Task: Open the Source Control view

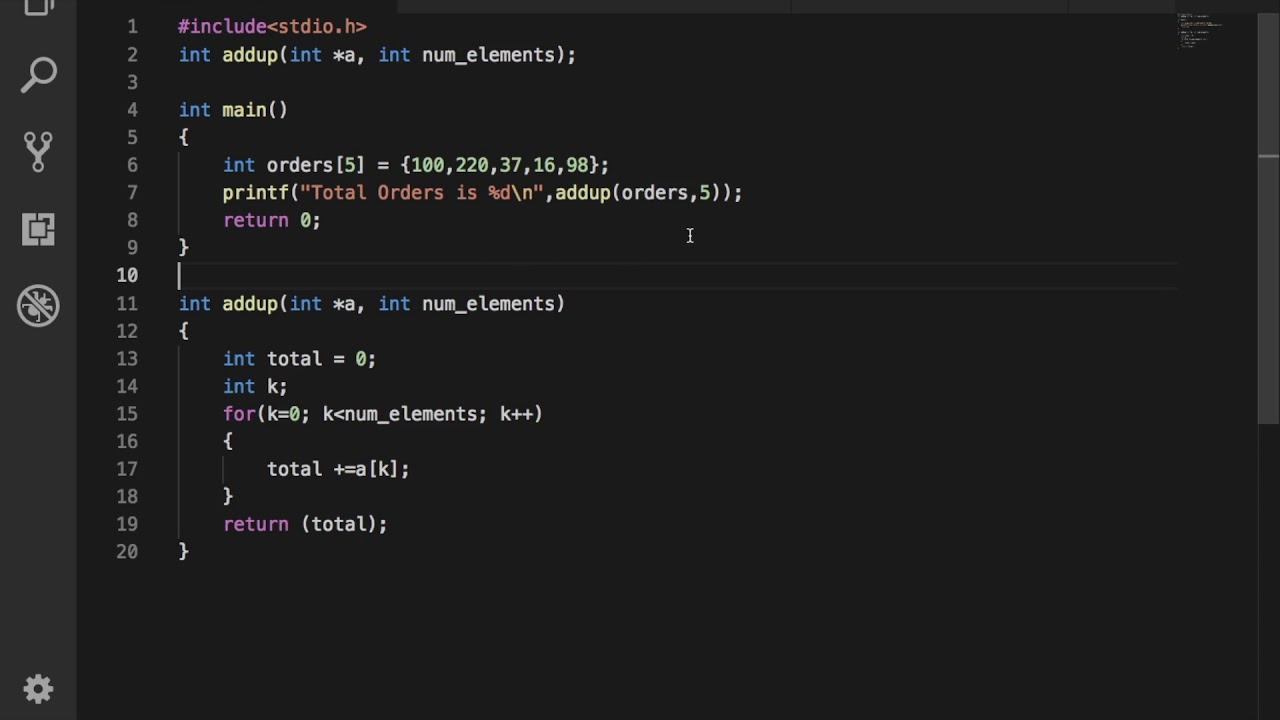Action: click(38, 151)
